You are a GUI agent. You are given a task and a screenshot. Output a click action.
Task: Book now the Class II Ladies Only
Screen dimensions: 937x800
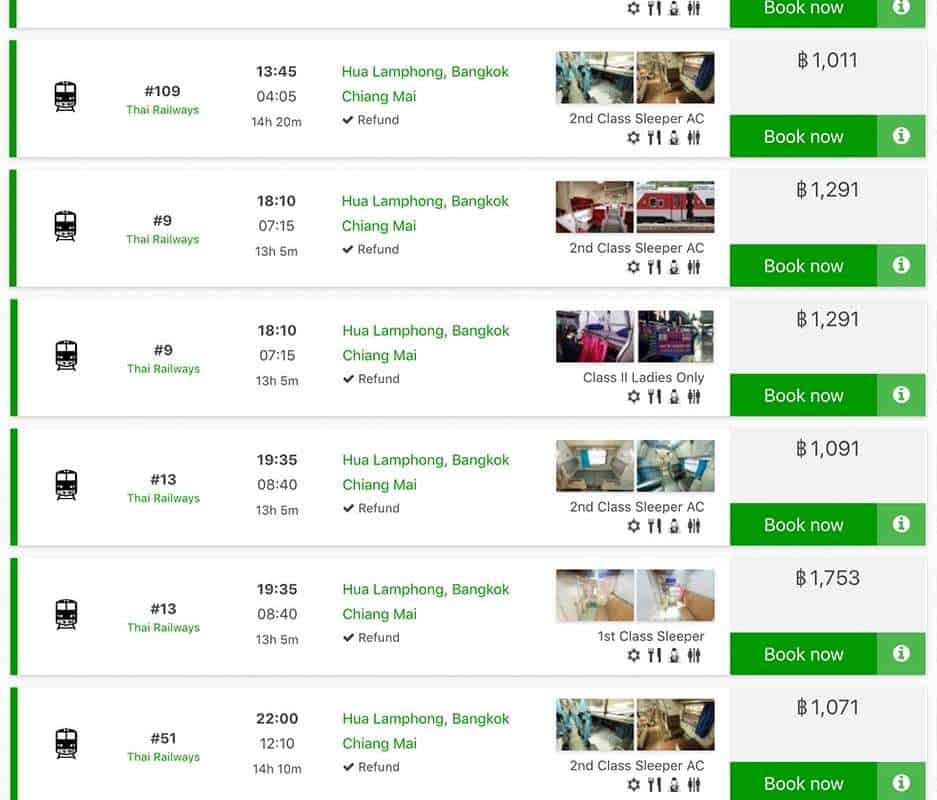pos(803,396)
